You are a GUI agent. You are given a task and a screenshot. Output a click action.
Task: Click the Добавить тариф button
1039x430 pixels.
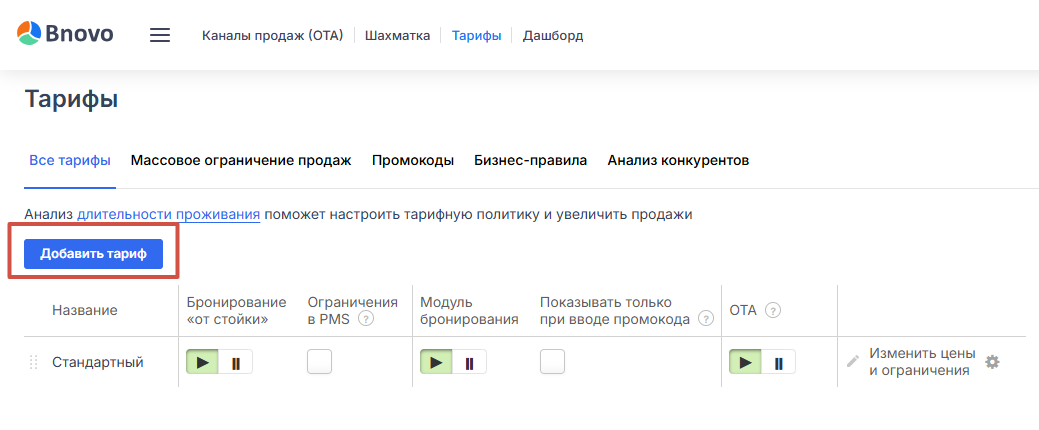[x=93, y=254]
